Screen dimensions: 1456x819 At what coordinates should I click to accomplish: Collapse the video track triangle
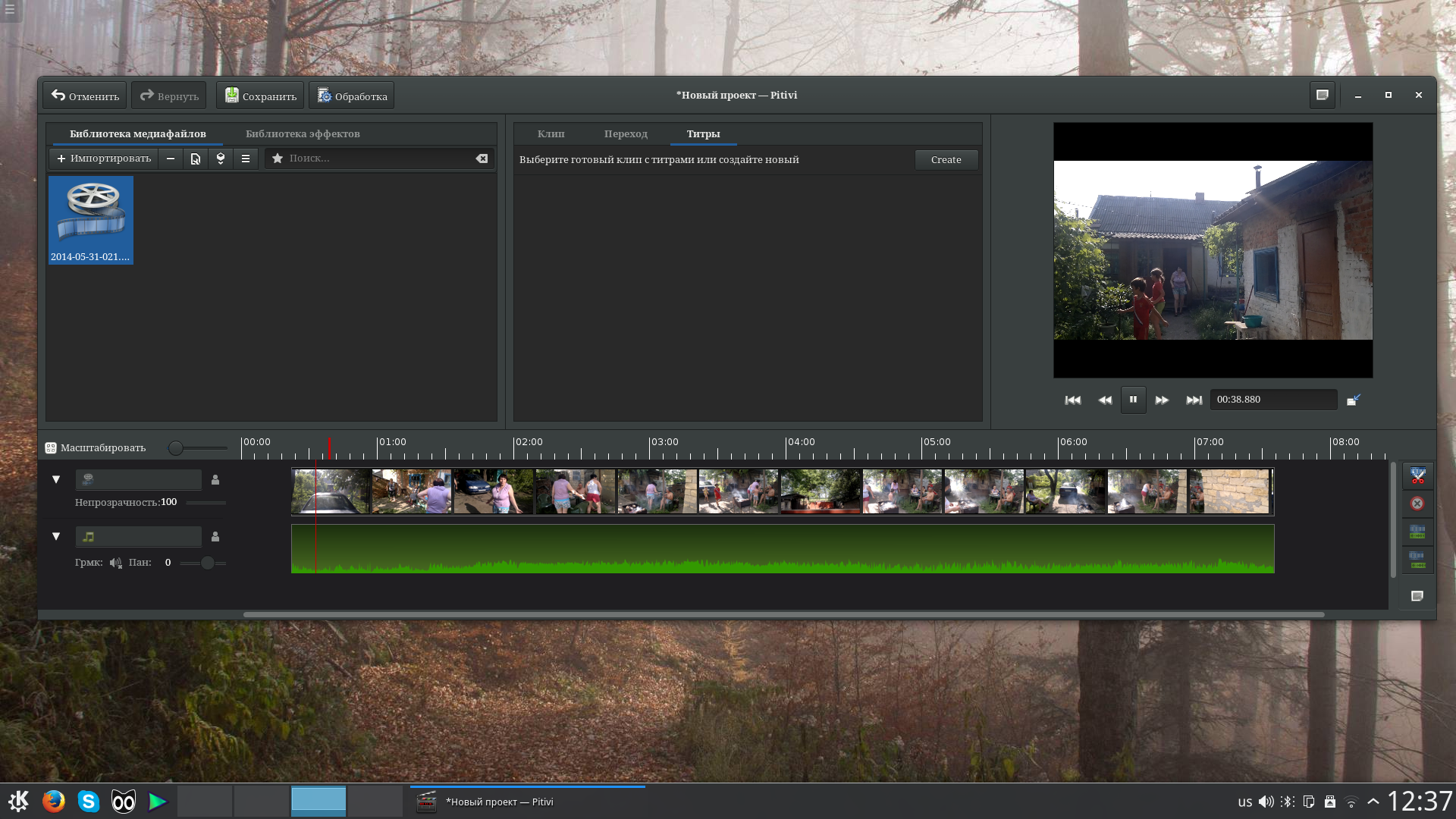(56, 479)
